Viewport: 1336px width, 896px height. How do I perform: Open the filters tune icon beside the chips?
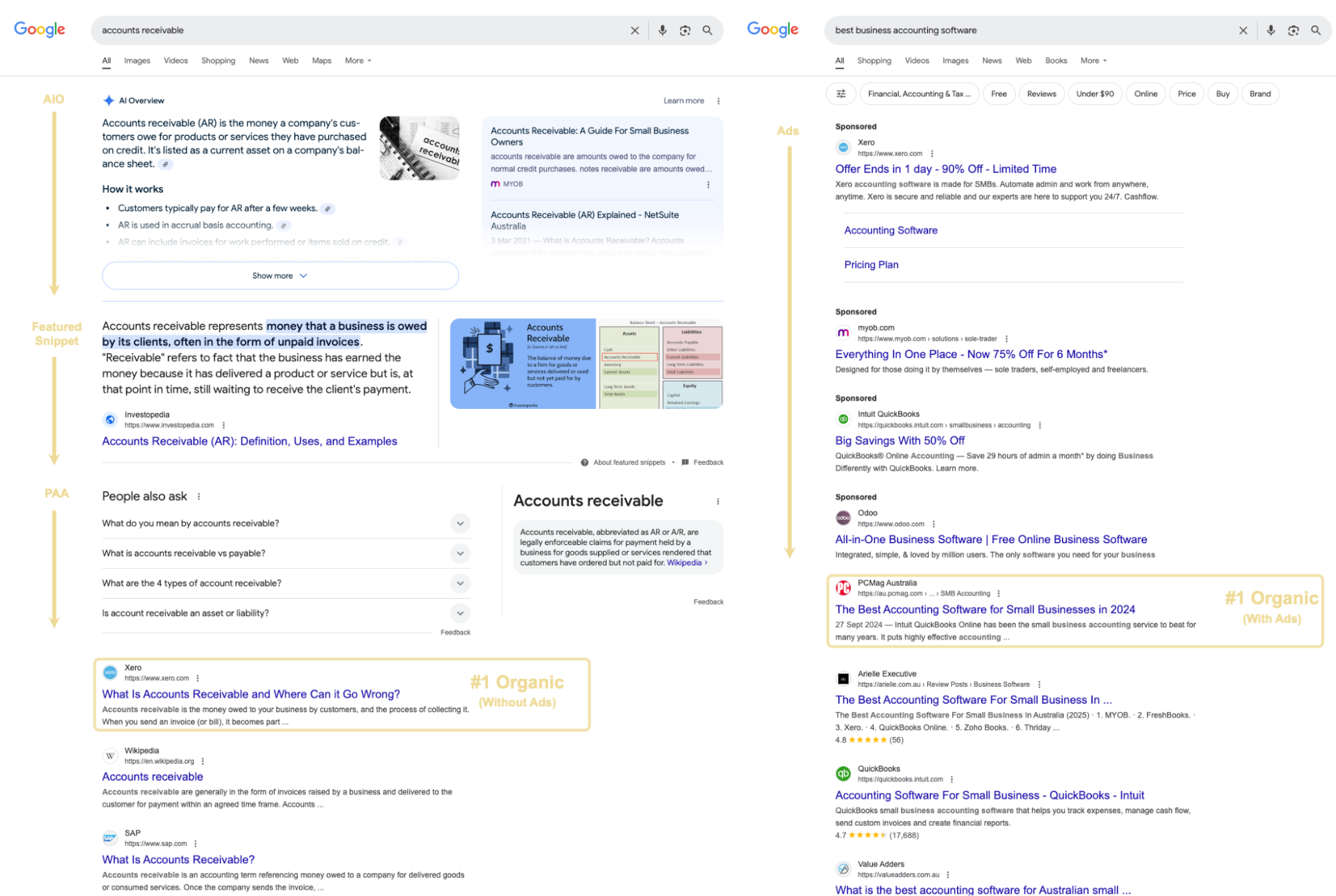coord(841,94)
